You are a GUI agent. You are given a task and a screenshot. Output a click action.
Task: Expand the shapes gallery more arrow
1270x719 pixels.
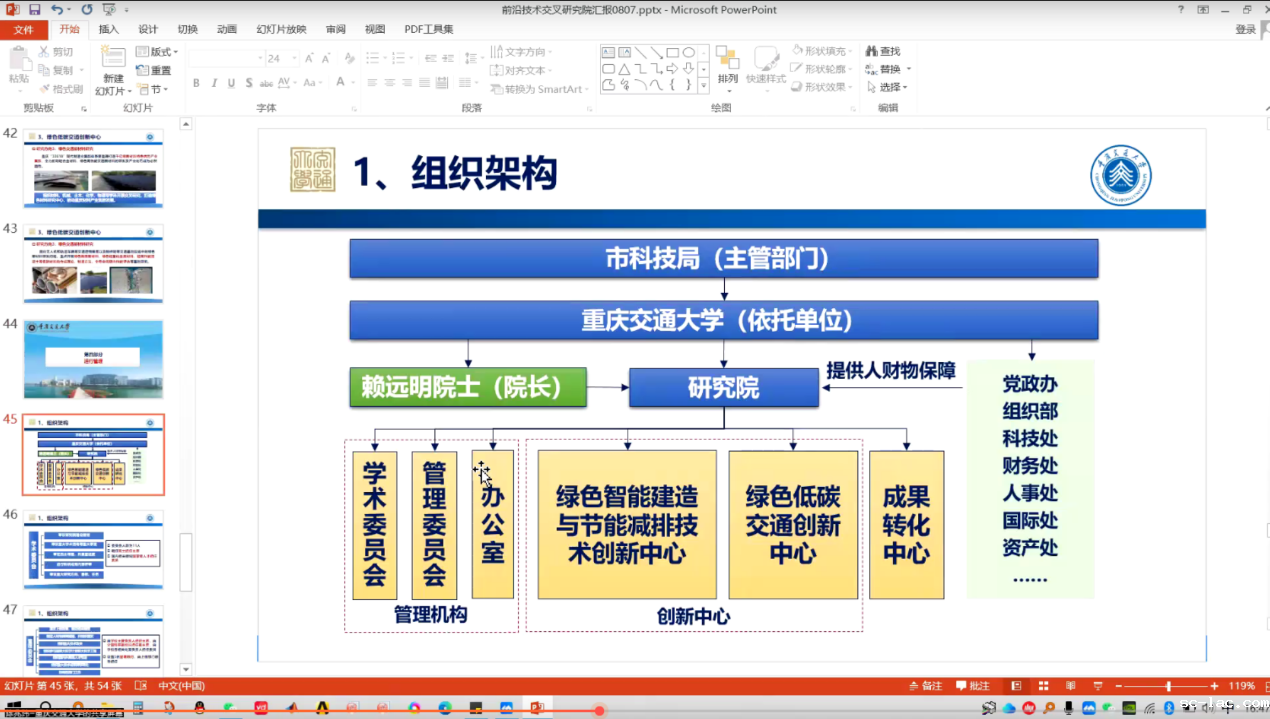(704, 86)
